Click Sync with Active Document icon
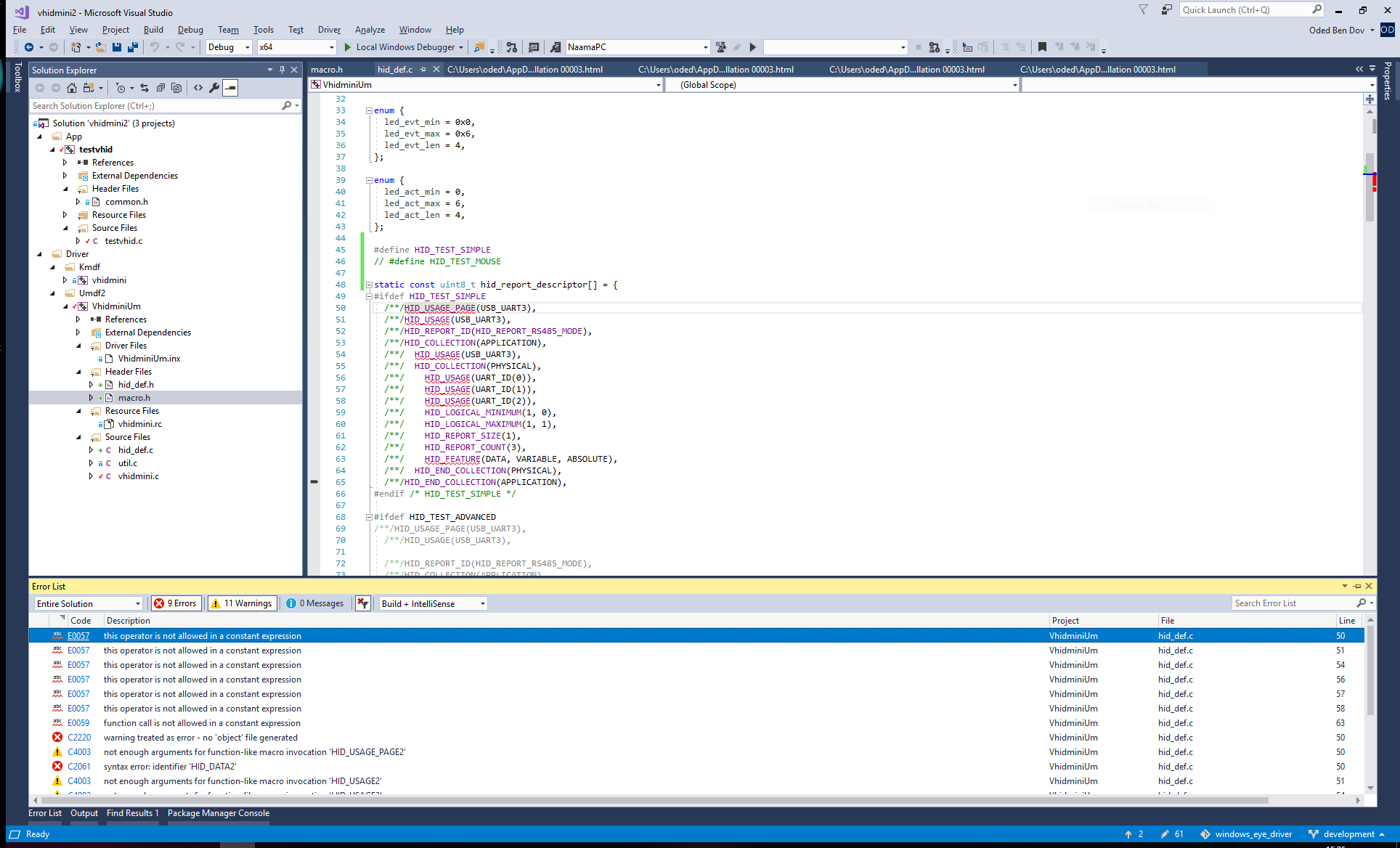 (x=145, y=88)
